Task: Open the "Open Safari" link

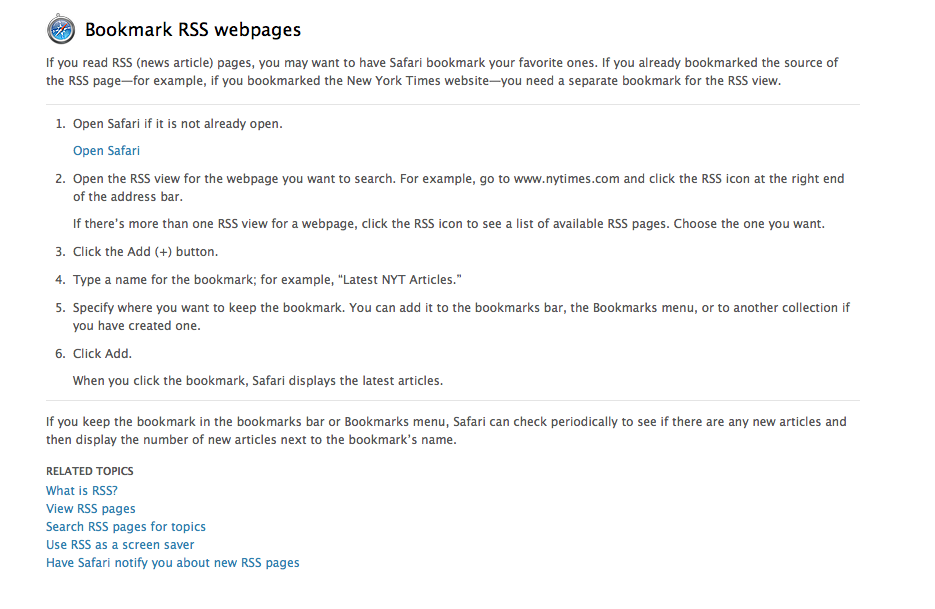Action: (x=106, y=151)
